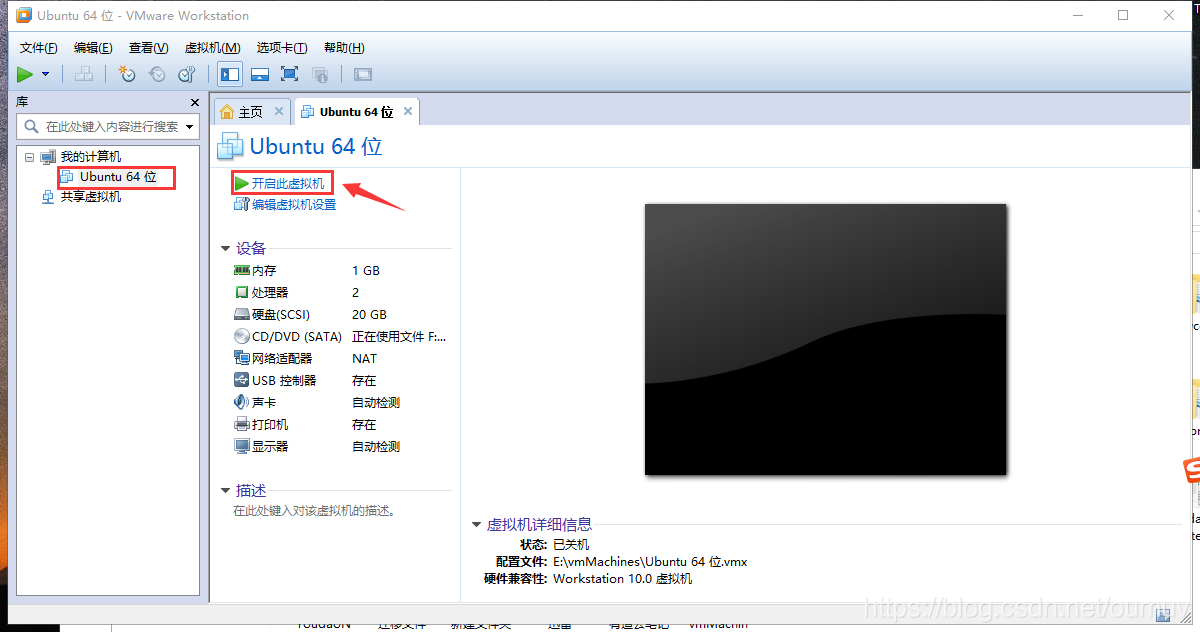
Task: Collapse the 我的计算机 tree node
Action: tap(28, 157)
